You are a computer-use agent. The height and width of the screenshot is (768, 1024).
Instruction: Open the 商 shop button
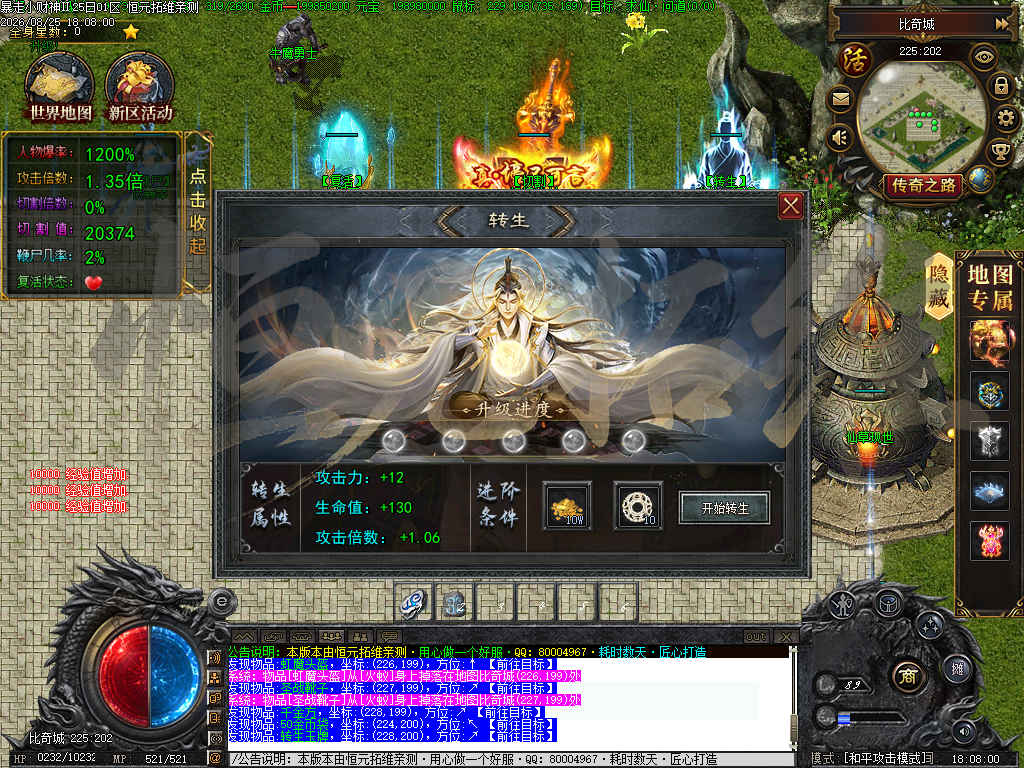[x=908, y=676]
